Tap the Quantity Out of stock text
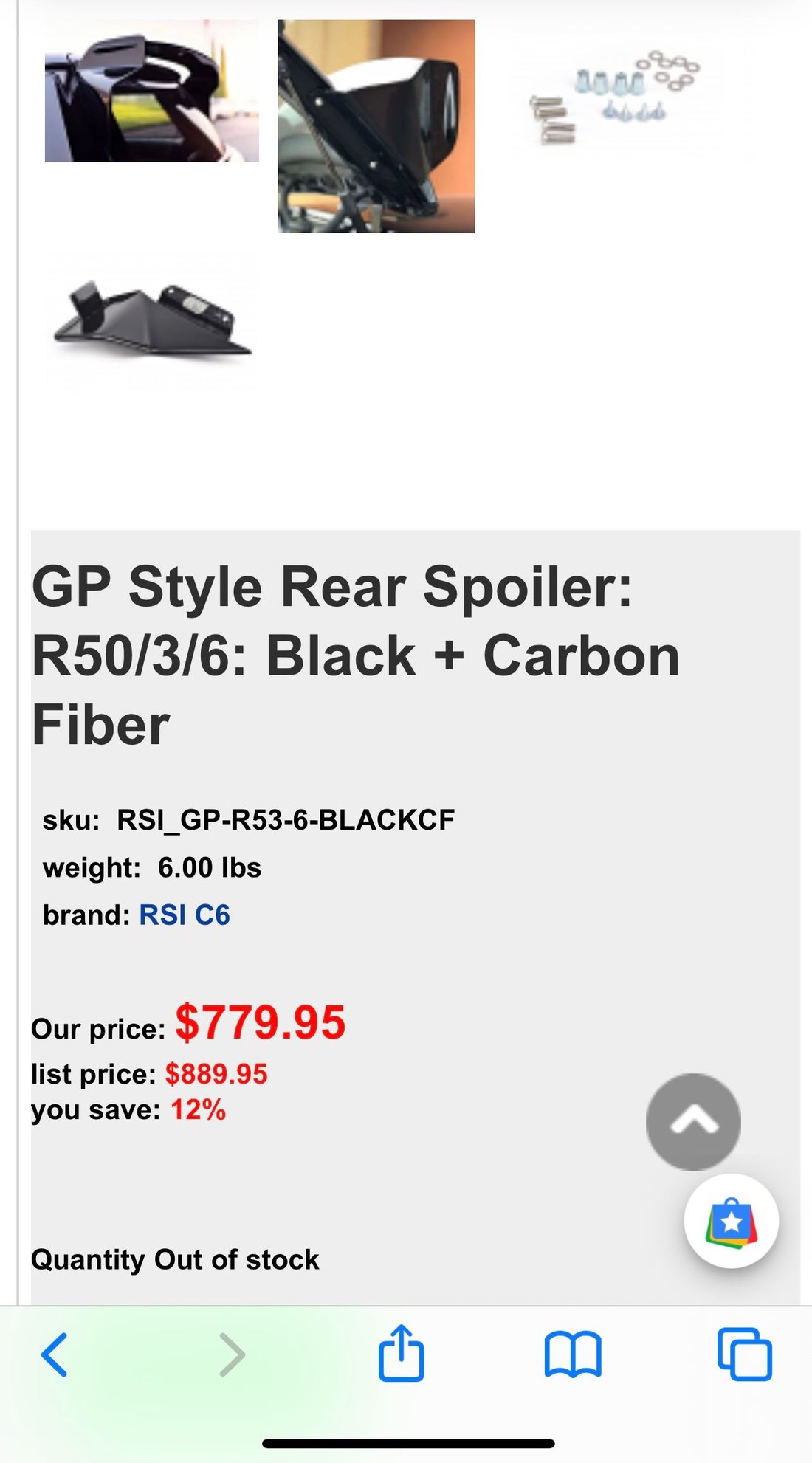This screenshot has height=1463, width=812. pos(175,1259)
